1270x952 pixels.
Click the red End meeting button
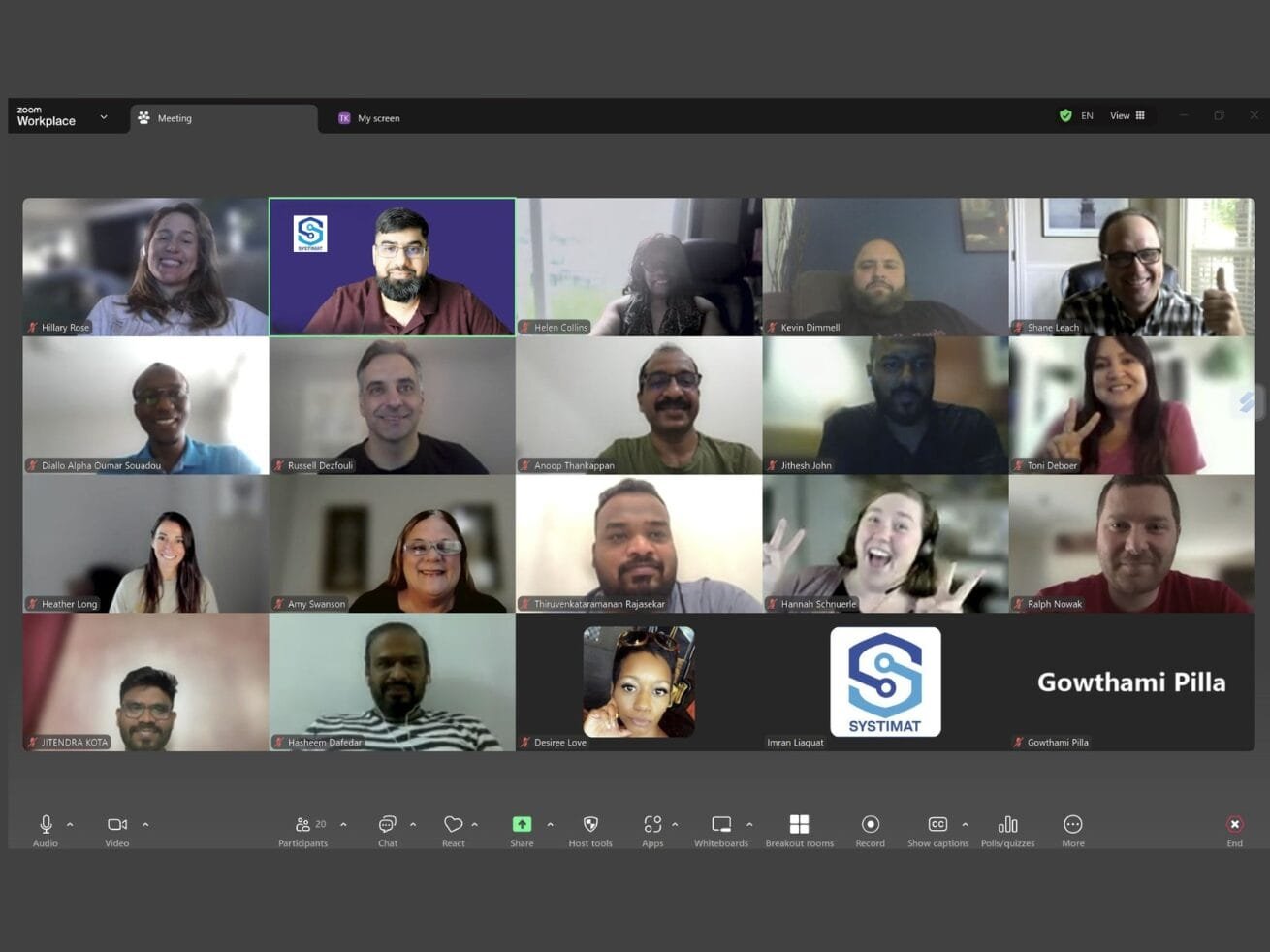[1234, 825]
